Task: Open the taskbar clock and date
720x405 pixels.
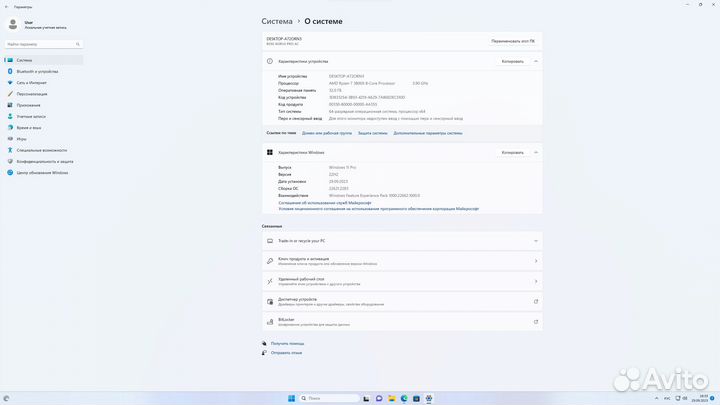Action: click(x=702, y=399)
